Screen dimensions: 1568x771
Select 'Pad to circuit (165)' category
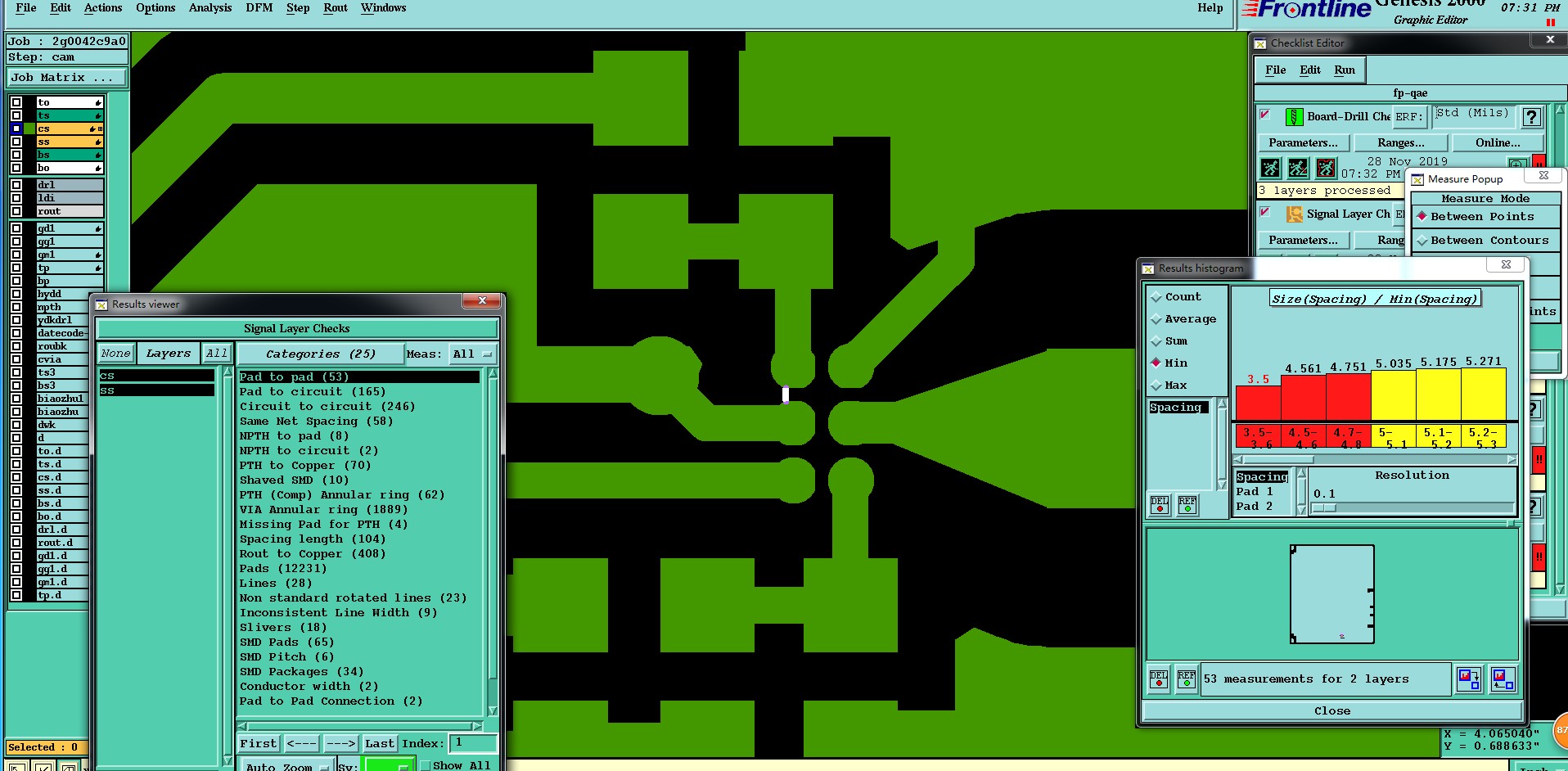click(313, 392)
